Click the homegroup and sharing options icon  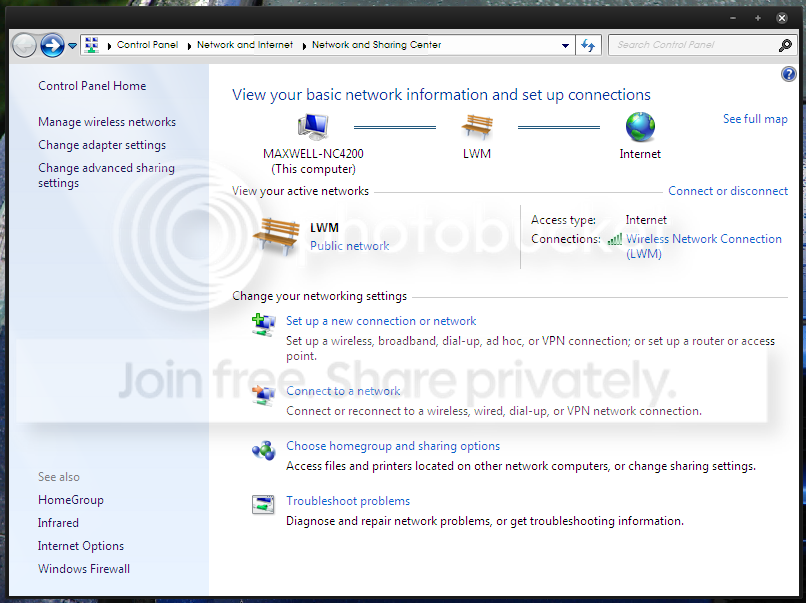click(x=264, y=450)
